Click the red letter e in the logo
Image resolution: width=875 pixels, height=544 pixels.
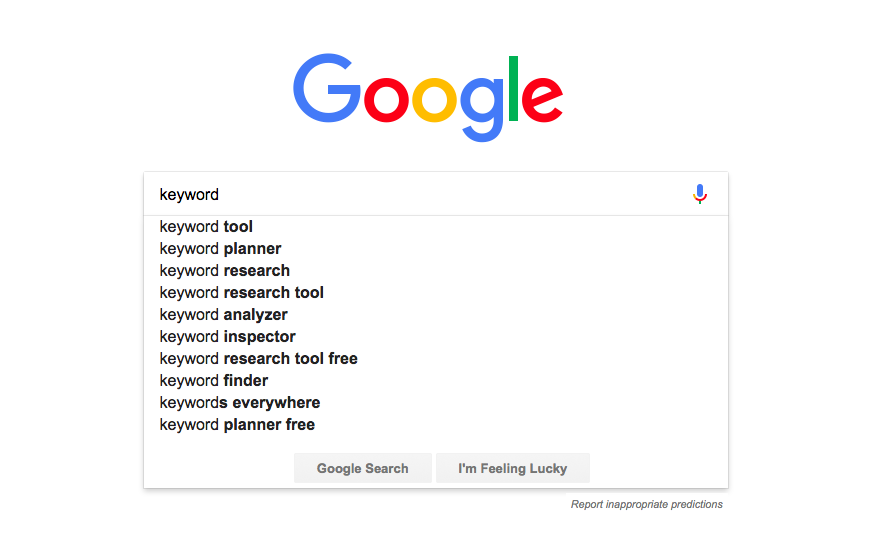point(542,99)
